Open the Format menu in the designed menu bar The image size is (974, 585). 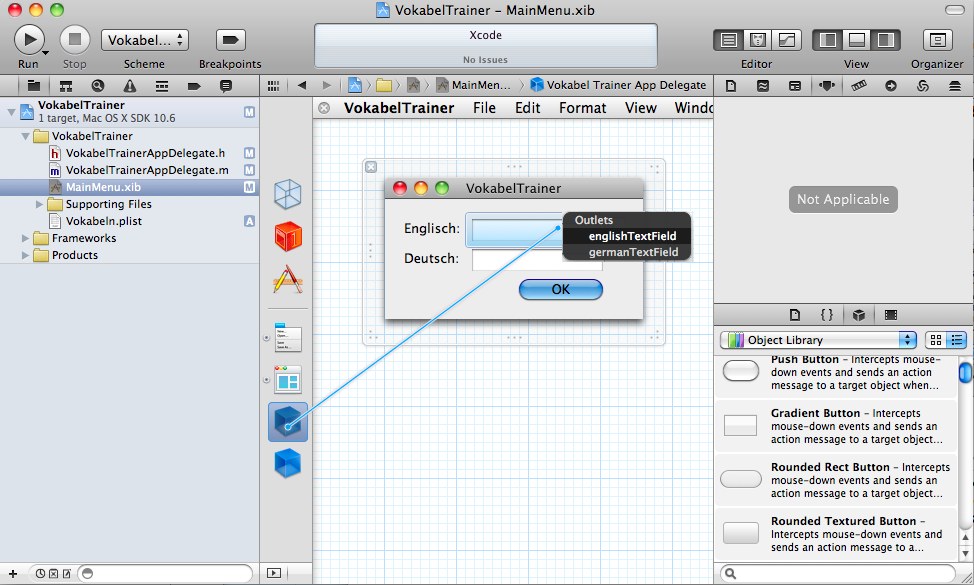(582, 108)
